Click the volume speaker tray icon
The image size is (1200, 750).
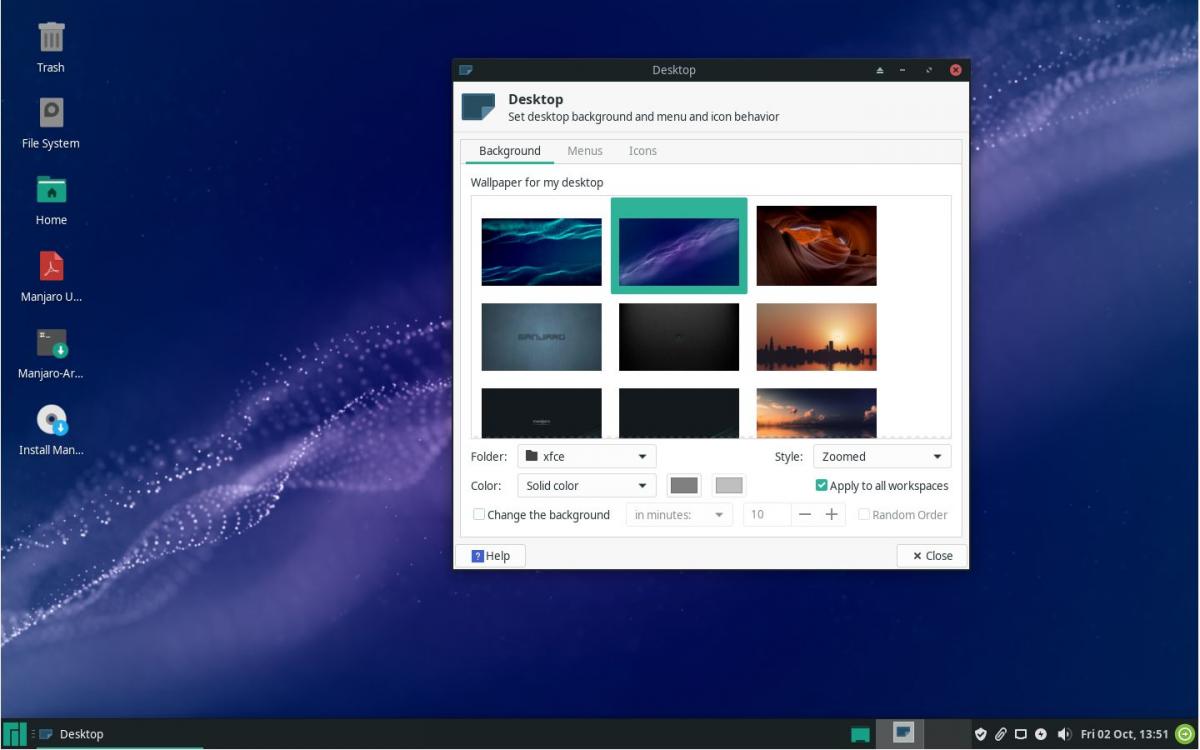coord(1063,734)
